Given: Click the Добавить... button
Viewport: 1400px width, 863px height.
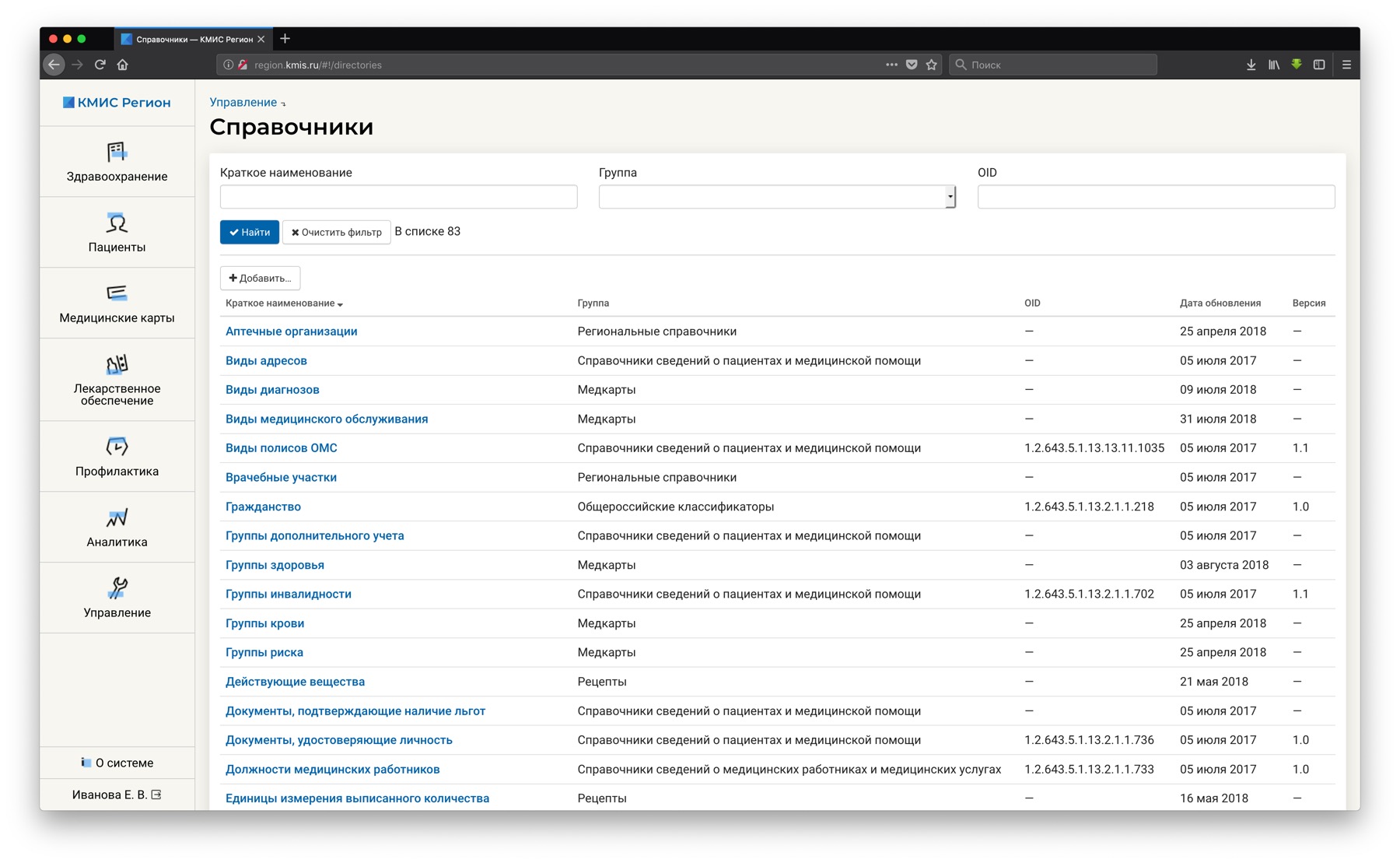Looking at the screenshot, I should pyautogui.click(x=260, y=278).
